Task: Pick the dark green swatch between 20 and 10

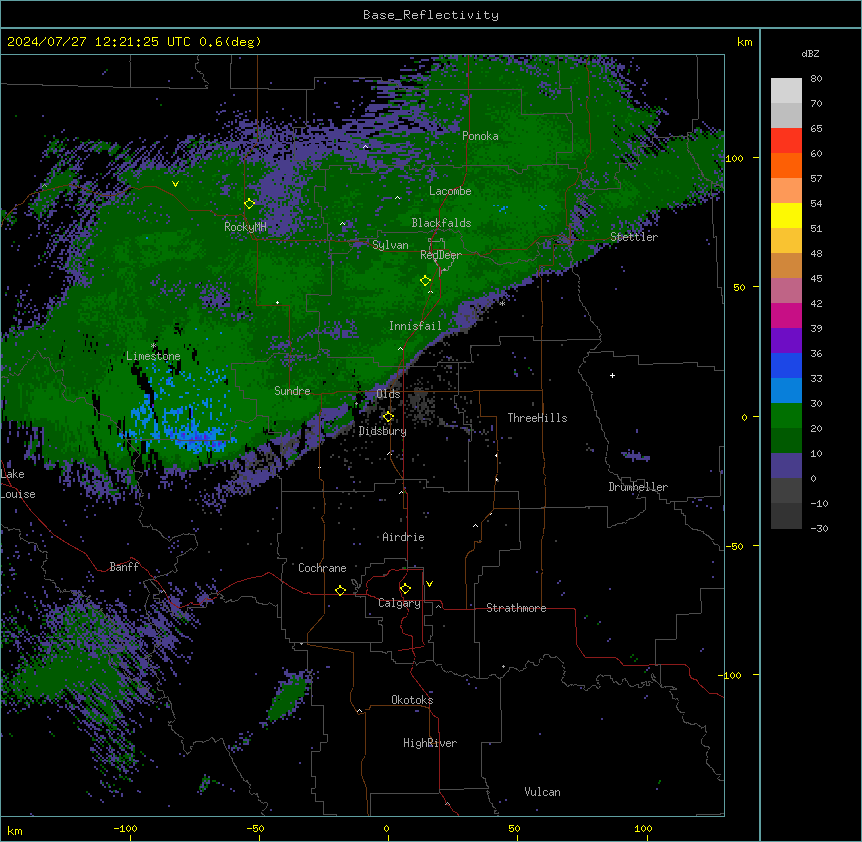Action: [786, 441]
